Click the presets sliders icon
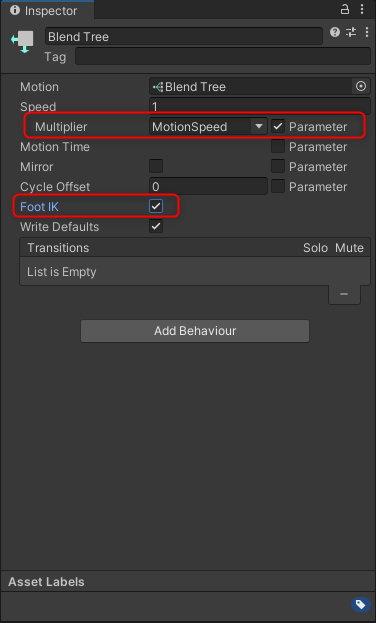This screenshot has height=623, width=376. coord(351,33)
